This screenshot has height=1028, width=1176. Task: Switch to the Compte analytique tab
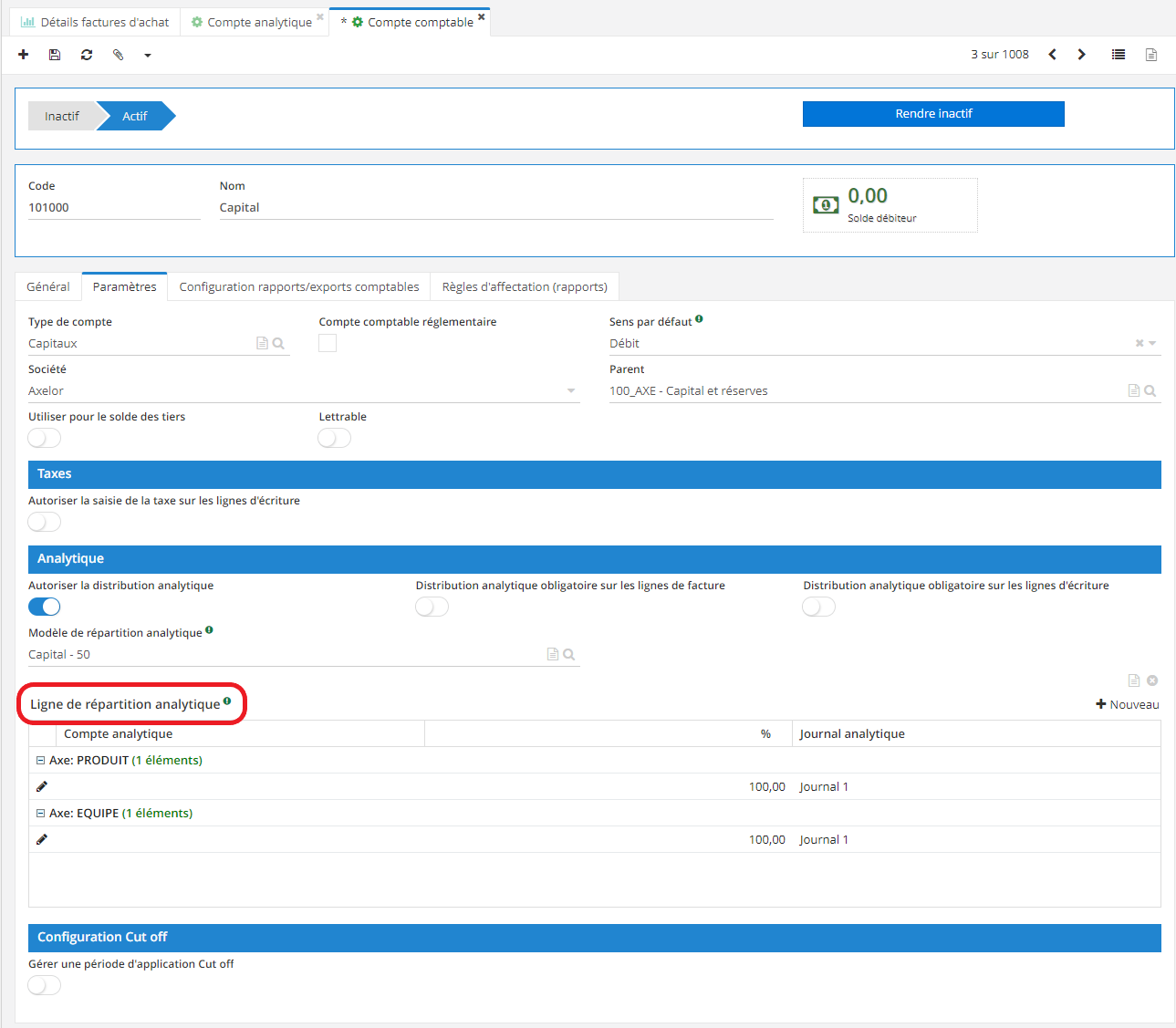(x=255, y=22)
